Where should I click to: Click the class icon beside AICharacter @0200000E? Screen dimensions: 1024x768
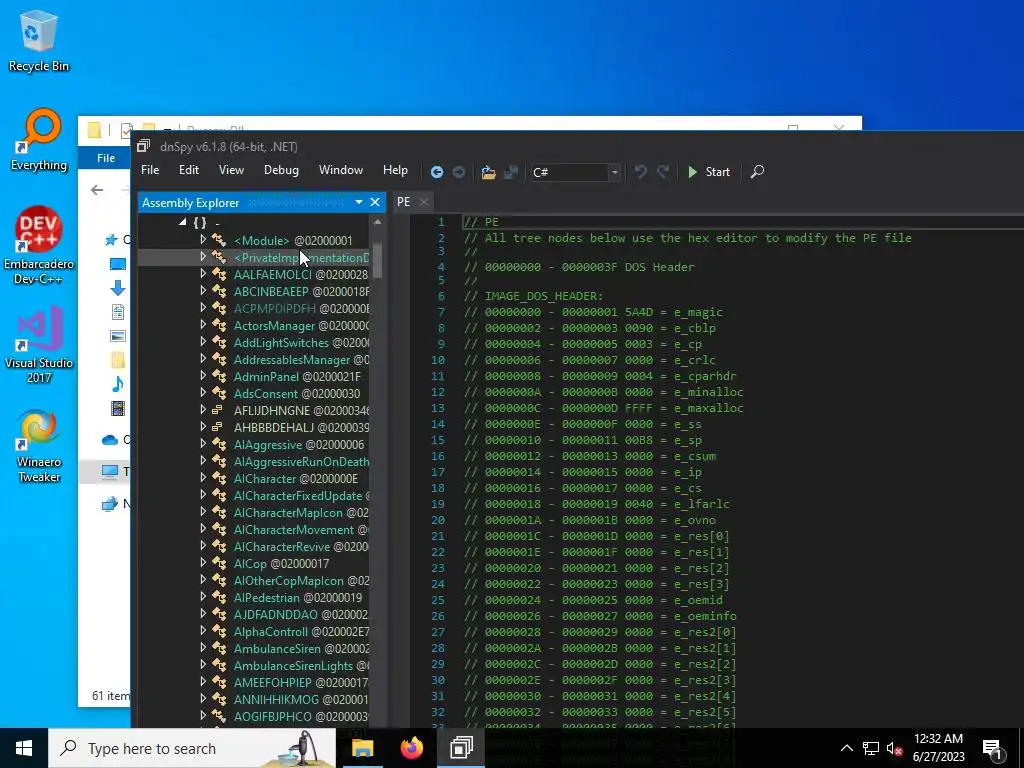pyautogui.click(x=219, y=478)
